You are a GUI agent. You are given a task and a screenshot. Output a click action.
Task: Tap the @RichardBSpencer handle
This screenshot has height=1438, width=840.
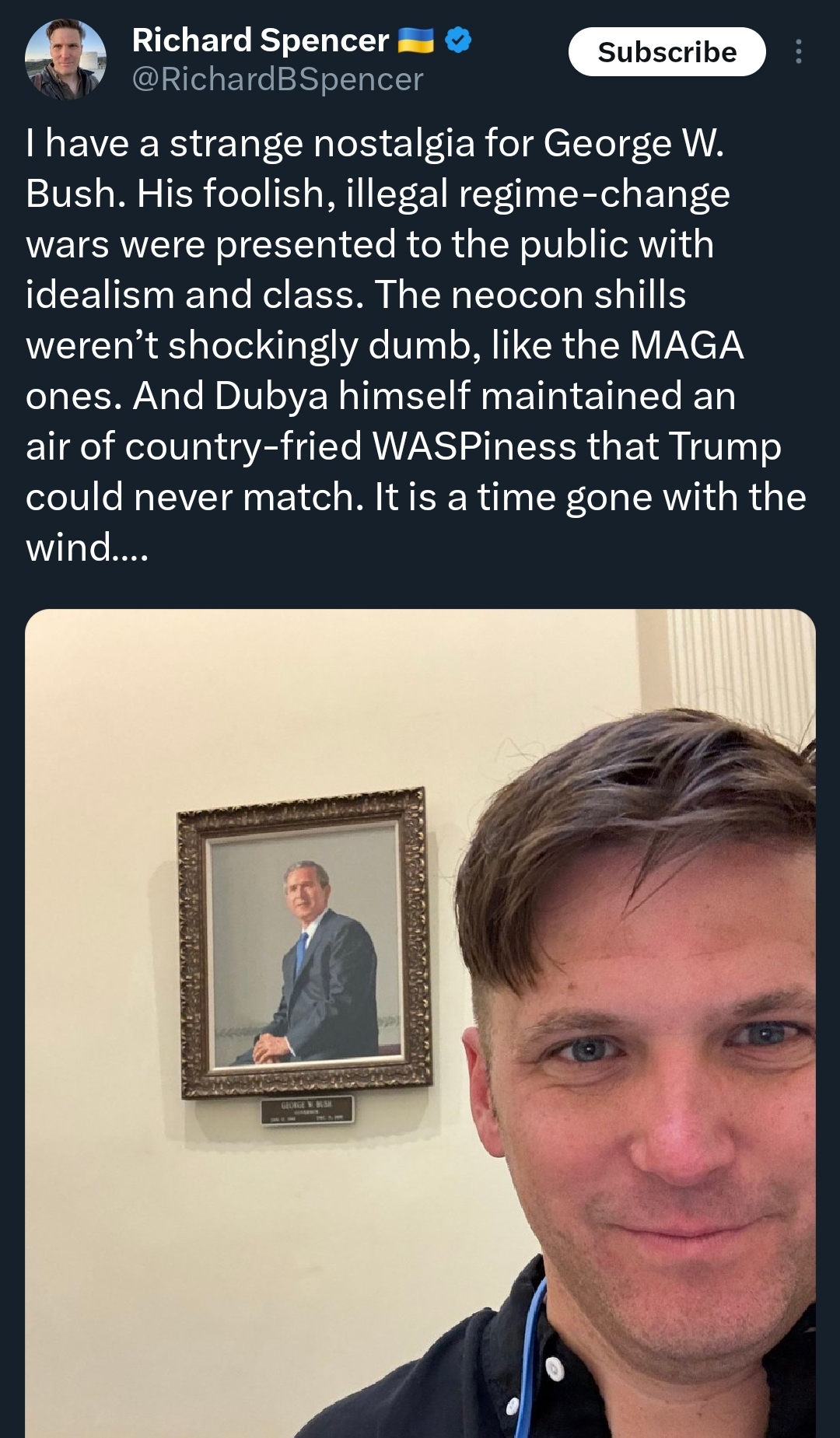pyautogui.click(x=278, y=79)
